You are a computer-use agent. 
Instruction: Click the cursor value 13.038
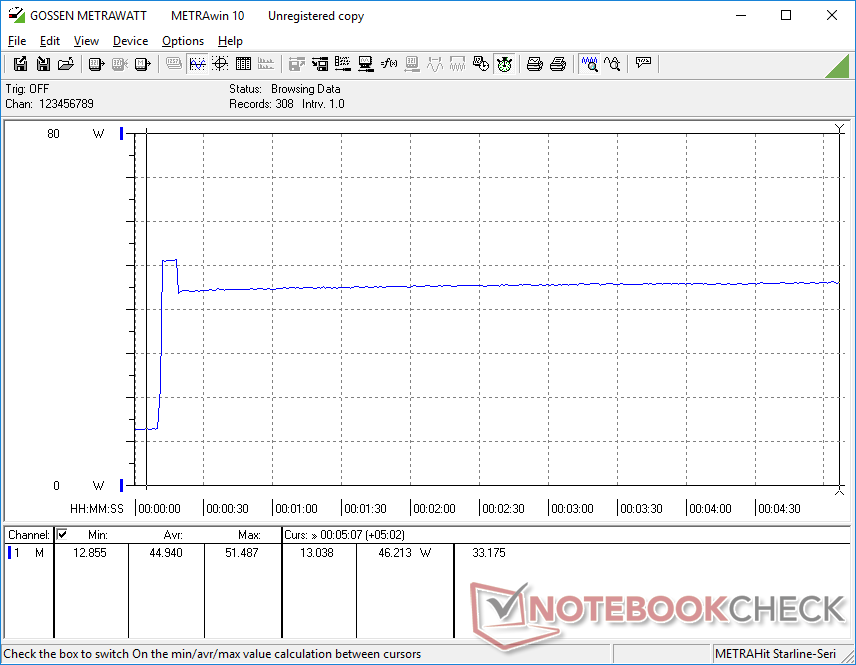(x=317, y=553)
